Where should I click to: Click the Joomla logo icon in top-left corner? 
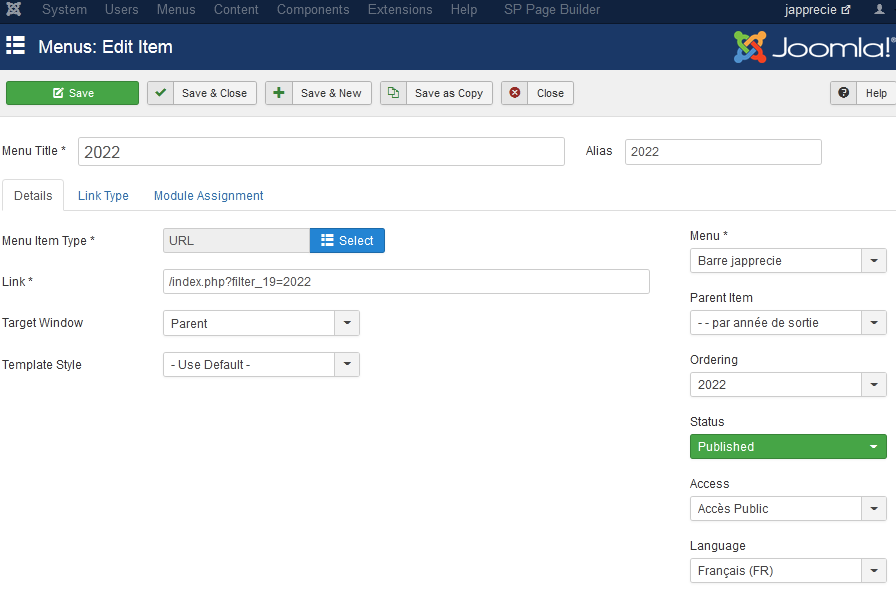point(14,10)
